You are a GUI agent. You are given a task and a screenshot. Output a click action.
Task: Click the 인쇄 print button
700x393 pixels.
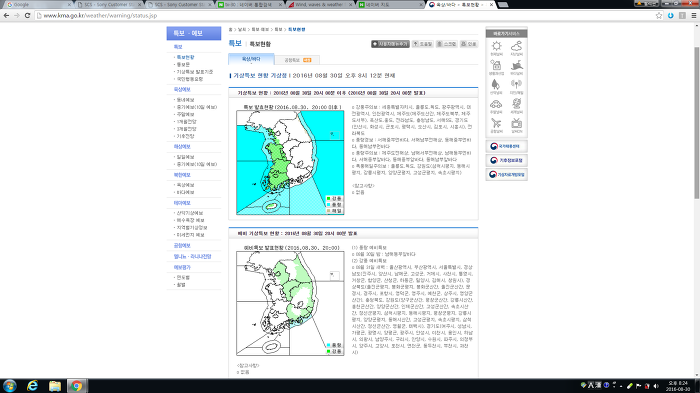click(469, 44)
